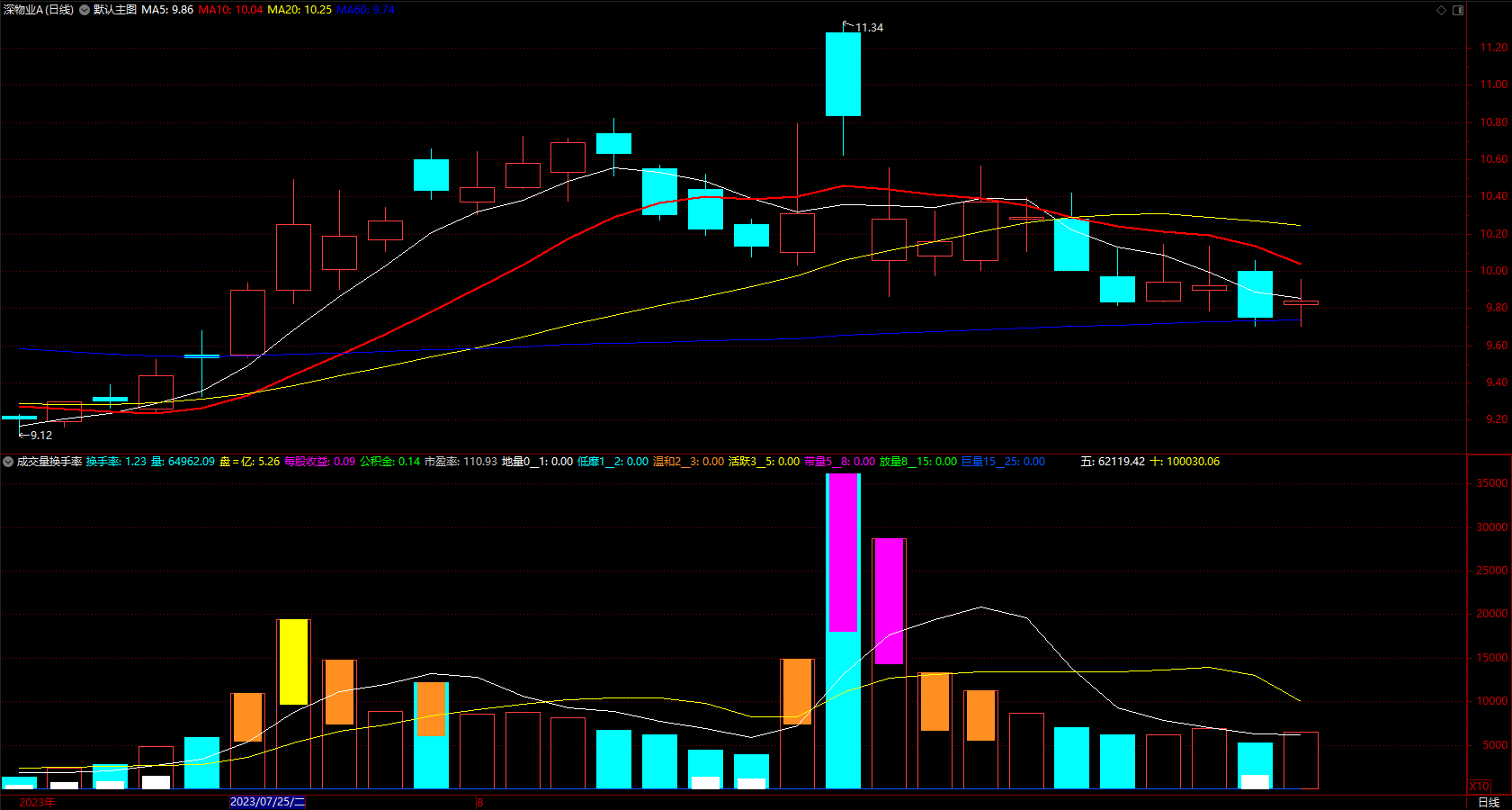Click the 地量0_1: 0.00 label

tap(537, 462)
